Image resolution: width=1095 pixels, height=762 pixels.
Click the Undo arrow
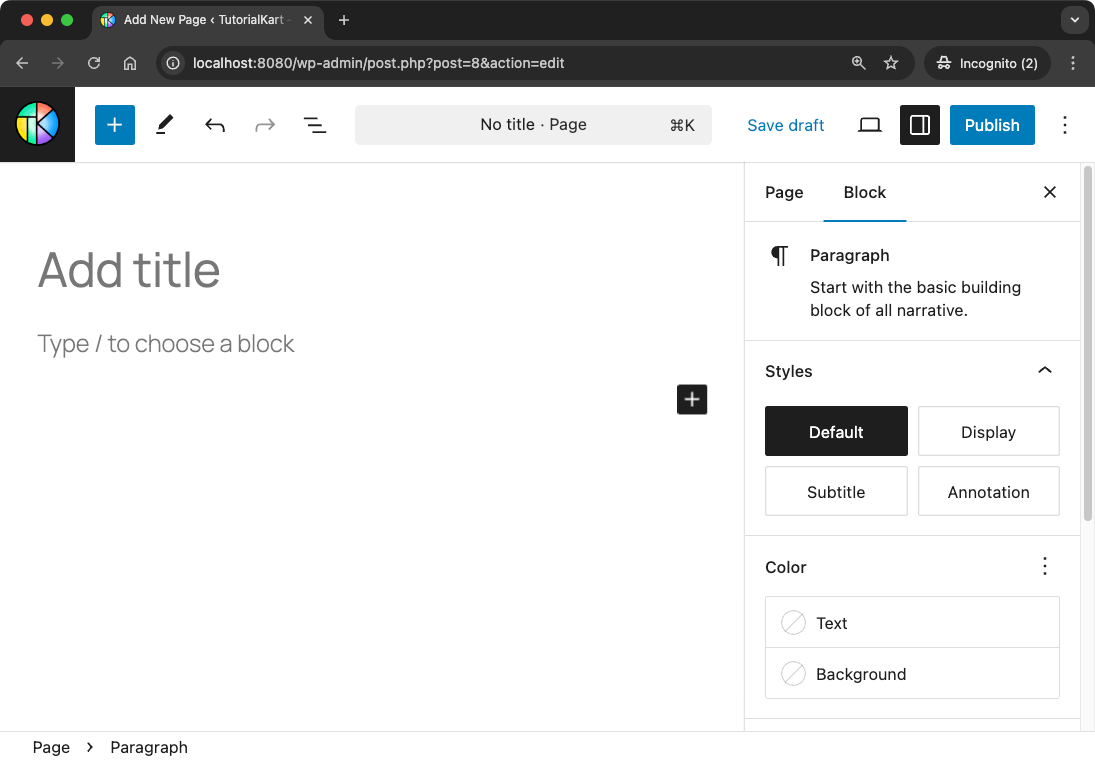(x=214, y=124)
